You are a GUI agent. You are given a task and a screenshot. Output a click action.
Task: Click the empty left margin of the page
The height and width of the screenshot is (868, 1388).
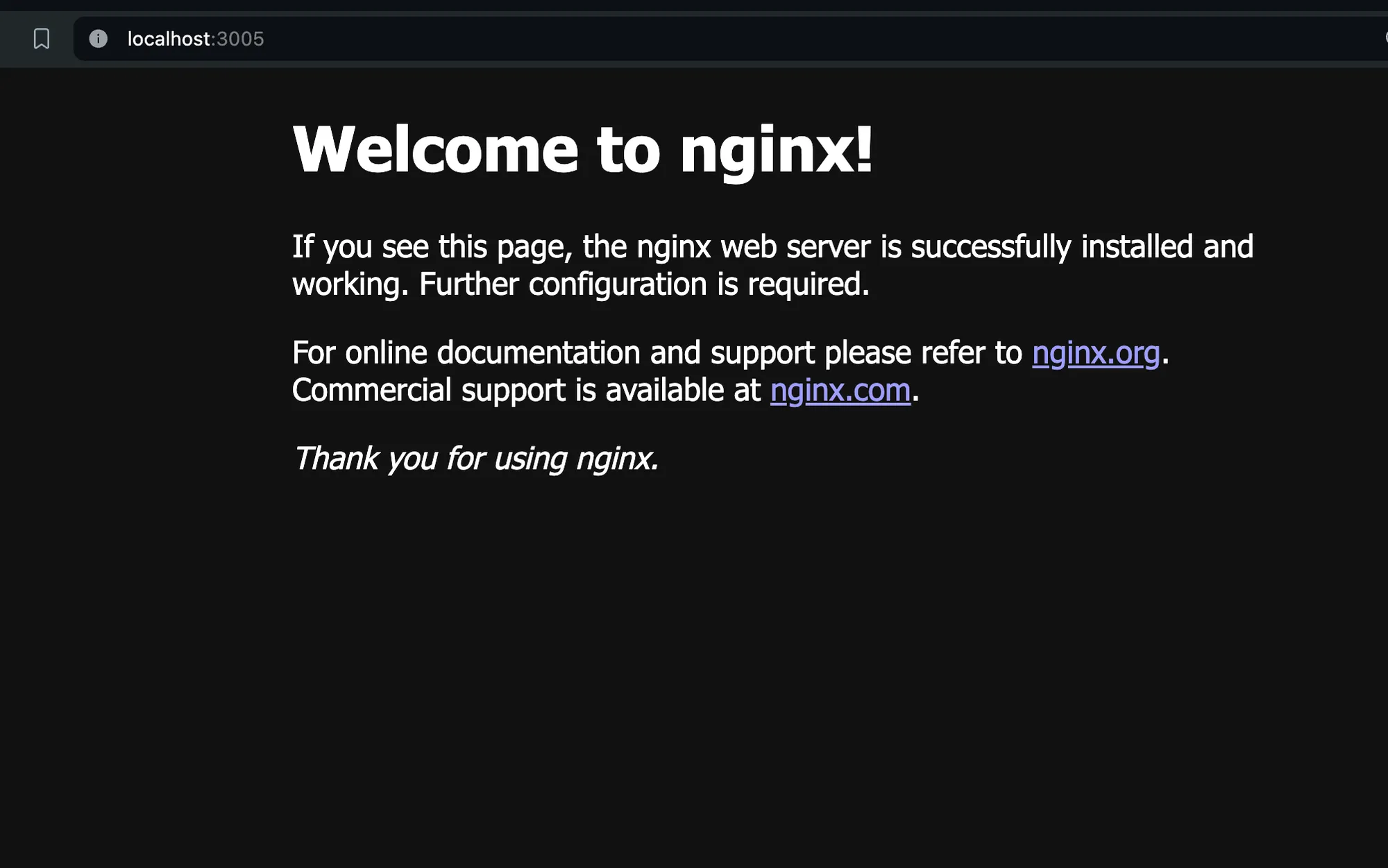(139, 416)
